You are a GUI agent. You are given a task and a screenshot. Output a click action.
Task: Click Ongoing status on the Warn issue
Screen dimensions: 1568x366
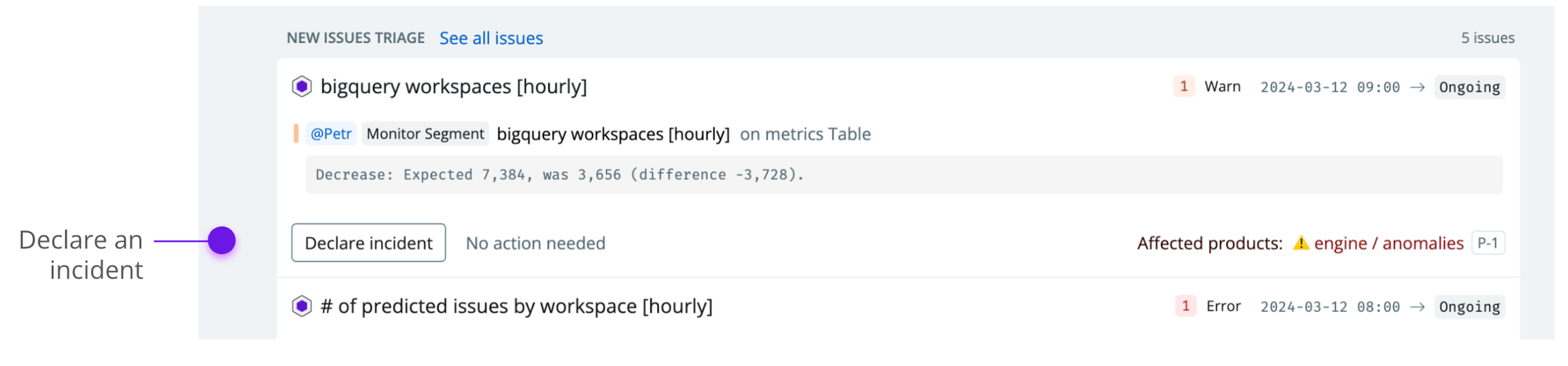[1469, 87]
